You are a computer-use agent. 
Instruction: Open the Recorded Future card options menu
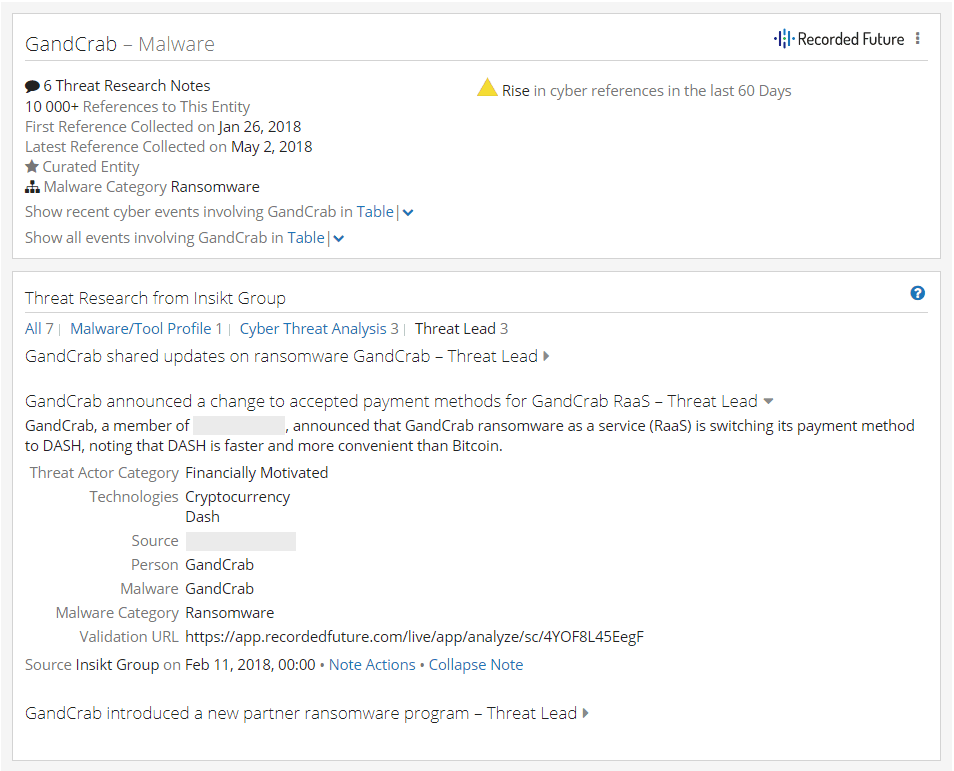coord(917,39)
